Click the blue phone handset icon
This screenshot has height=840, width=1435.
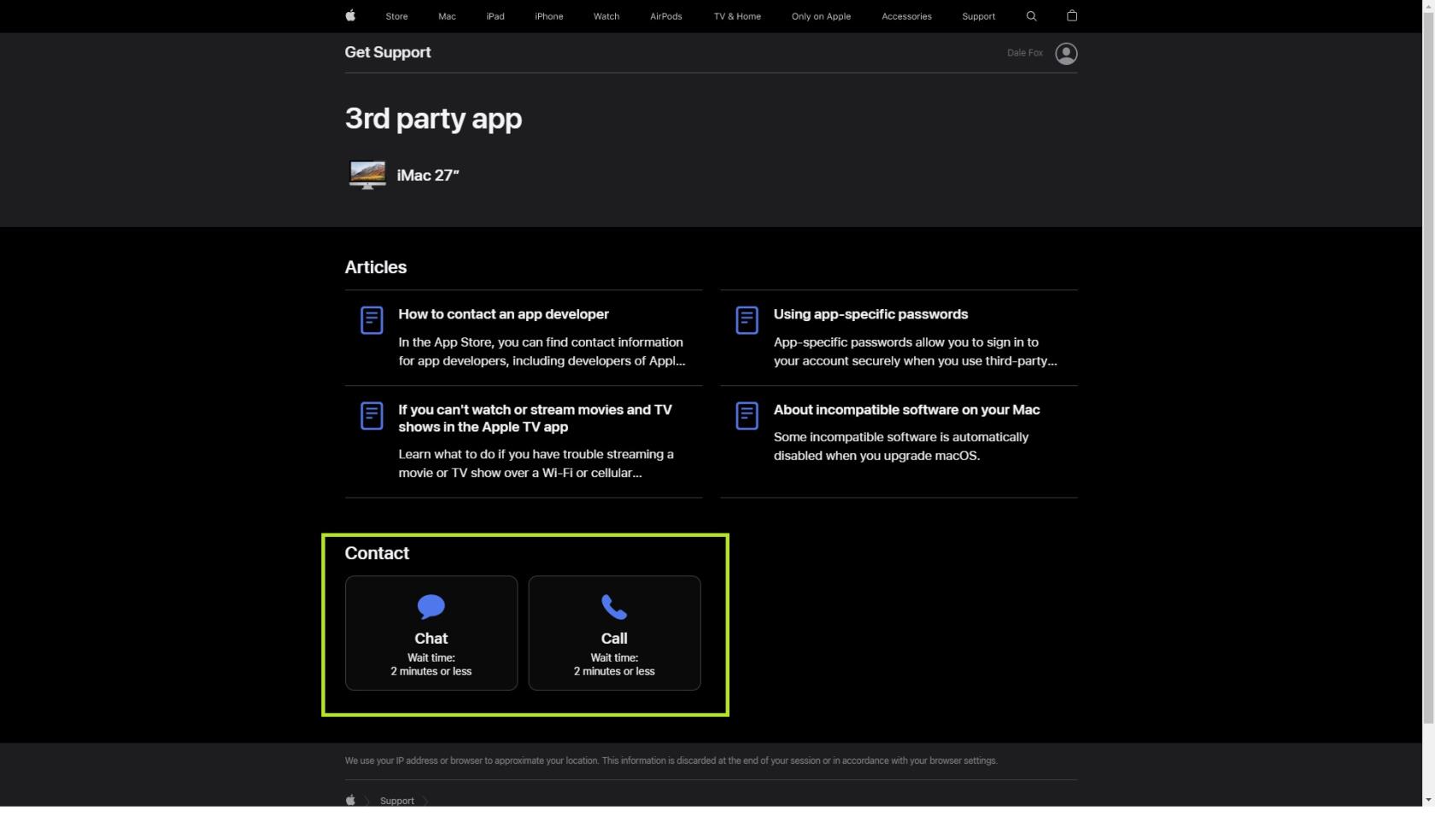pyautogui.click(x=614, y=607)
